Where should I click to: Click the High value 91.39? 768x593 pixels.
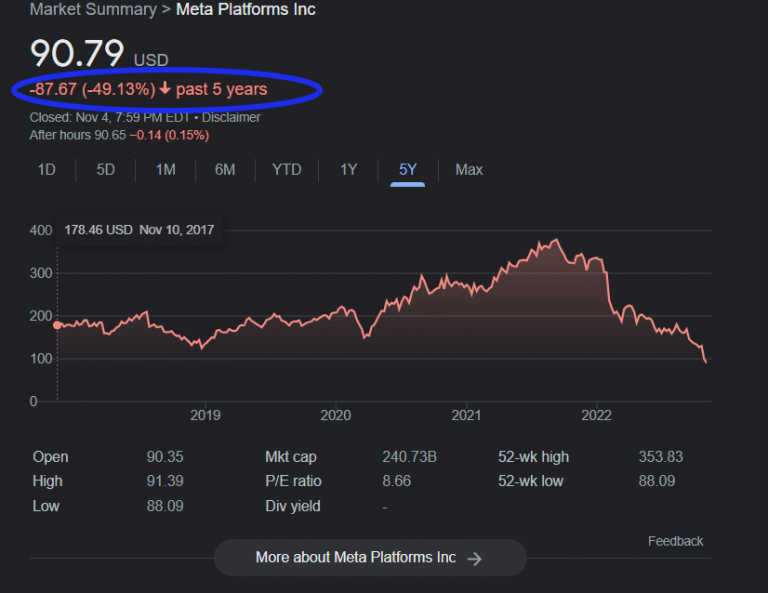tap(165, 481)
